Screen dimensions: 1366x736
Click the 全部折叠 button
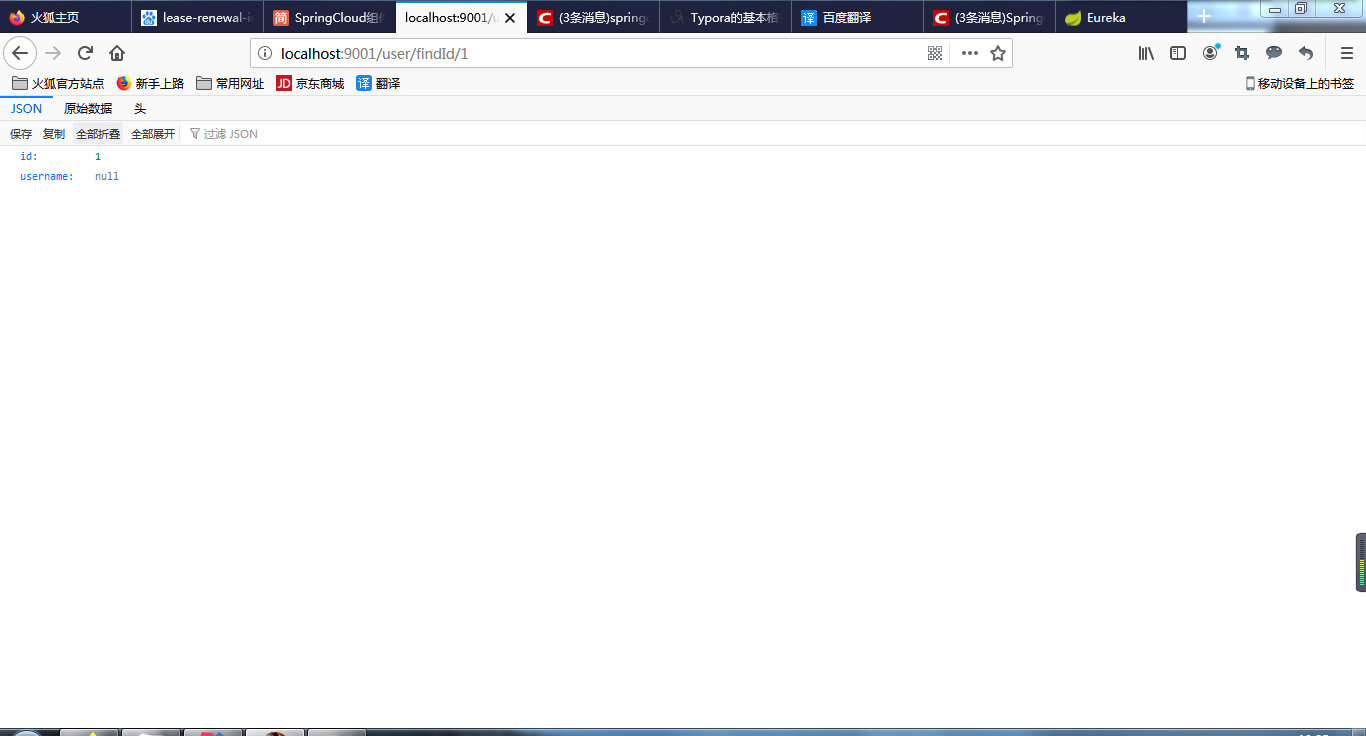[x=98, y=134]
